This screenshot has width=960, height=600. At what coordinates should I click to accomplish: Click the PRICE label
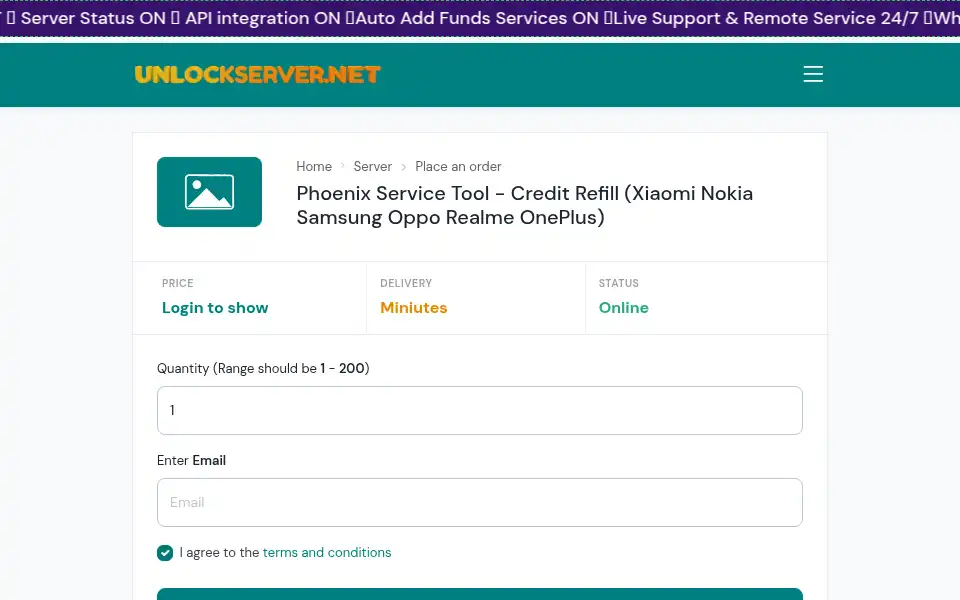[178, 283]
